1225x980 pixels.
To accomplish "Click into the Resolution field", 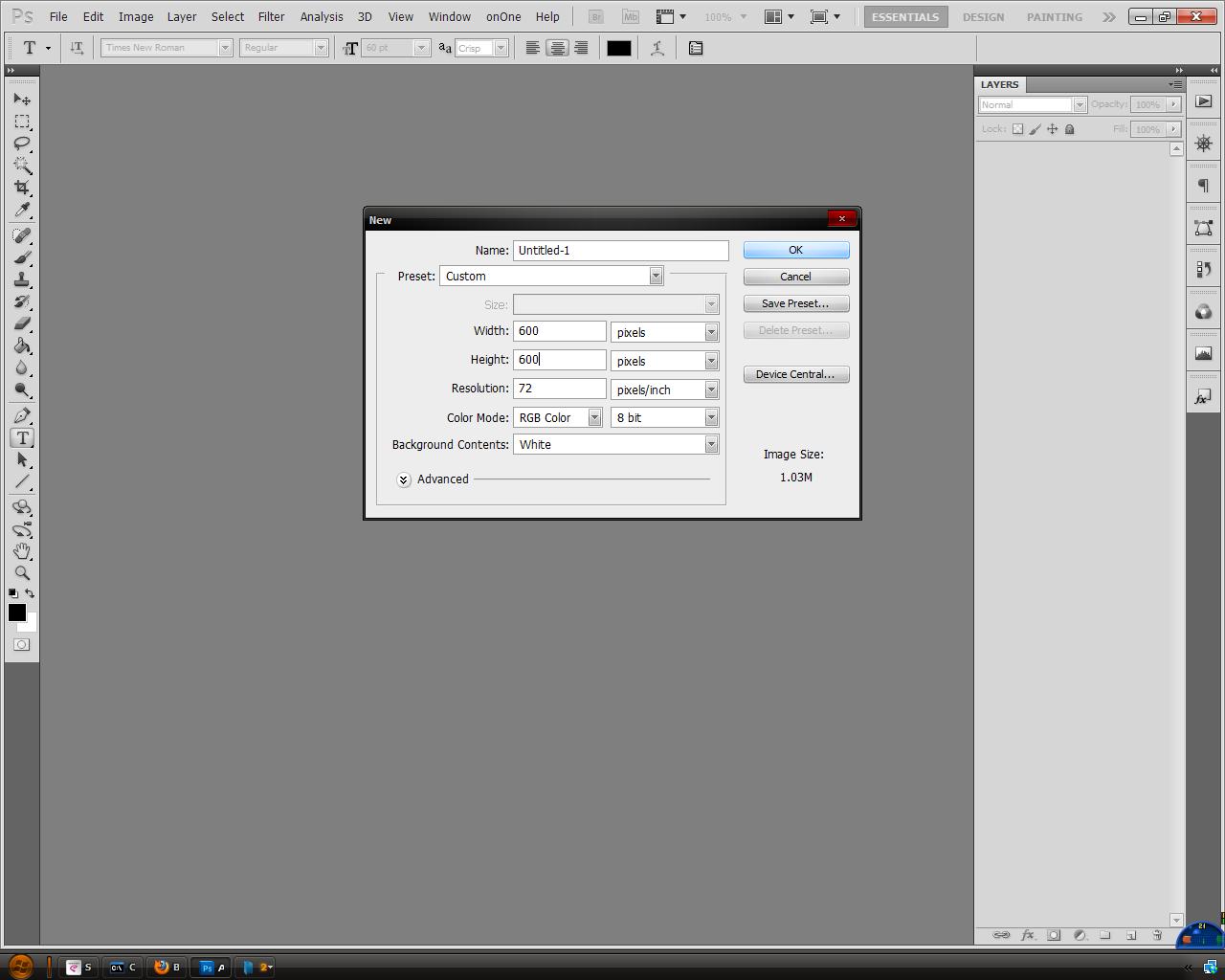I will pyautogui.click(x=560, y=389).
